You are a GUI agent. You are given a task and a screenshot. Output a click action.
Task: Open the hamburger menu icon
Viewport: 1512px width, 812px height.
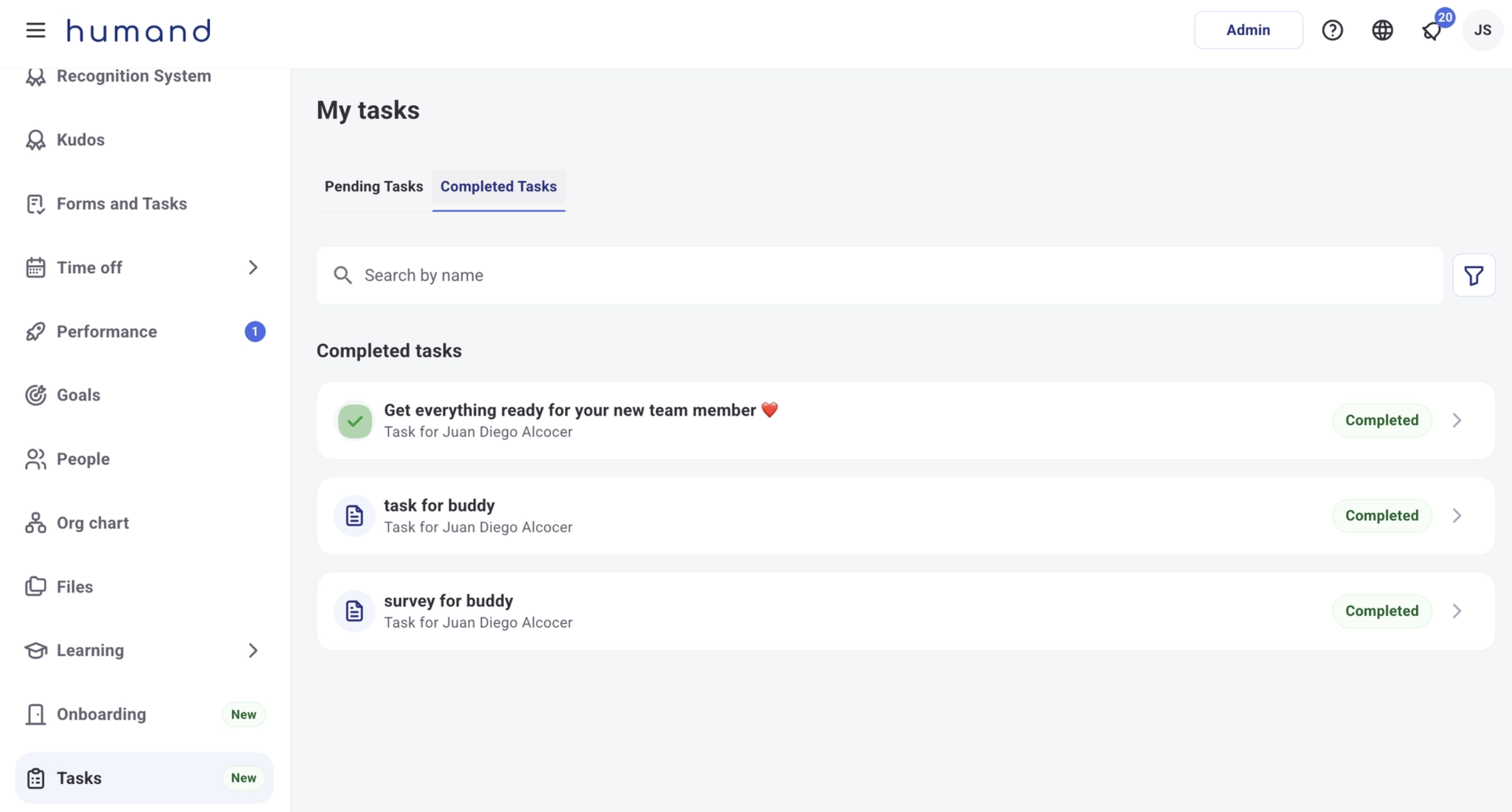(x=35, y=30)
